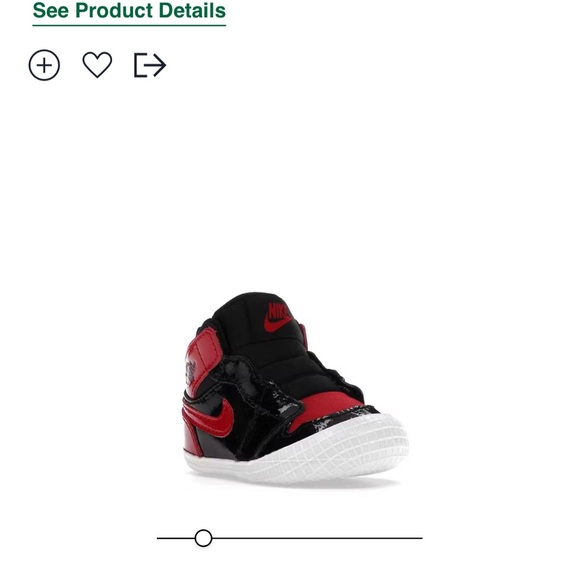Click the red and black sneaker image
This screenshot has height=580, width=580.
click(x=296, y=388)
